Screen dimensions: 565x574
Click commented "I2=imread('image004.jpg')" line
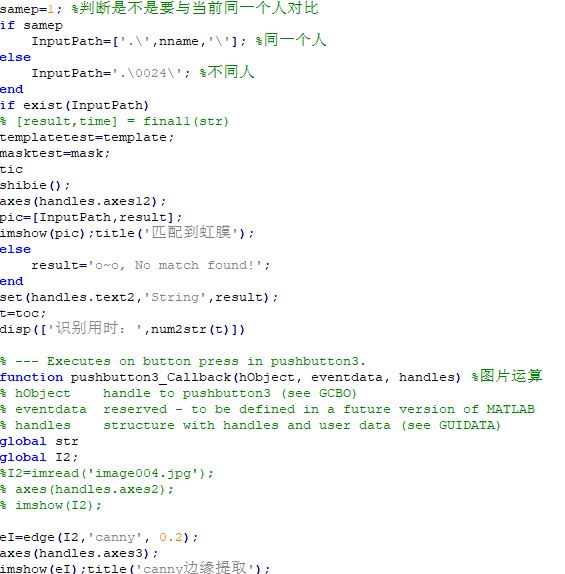tap(107, 474)
